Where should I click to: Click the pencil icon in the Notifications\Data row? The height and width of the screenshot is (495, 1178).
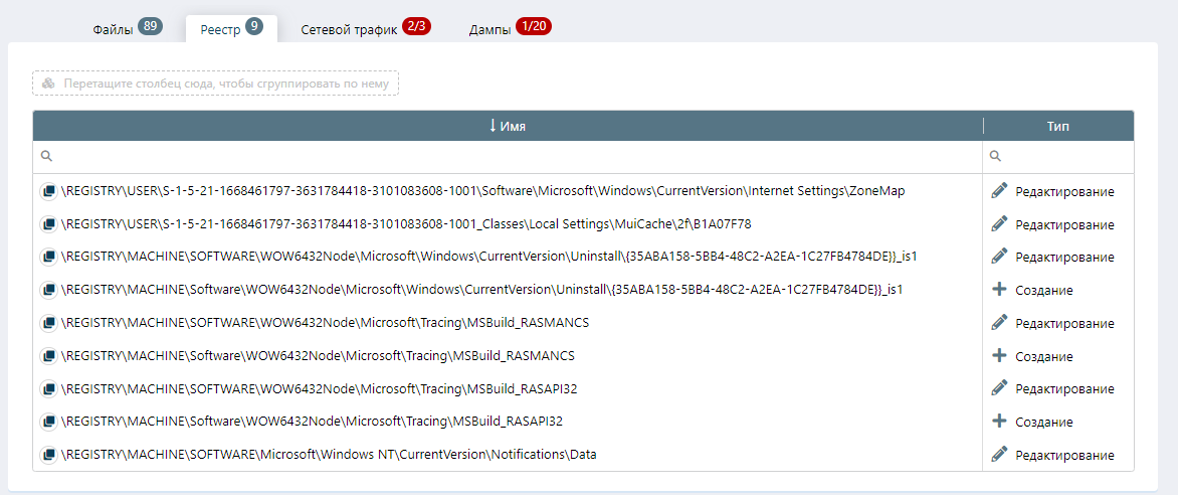tap(999, 455)
